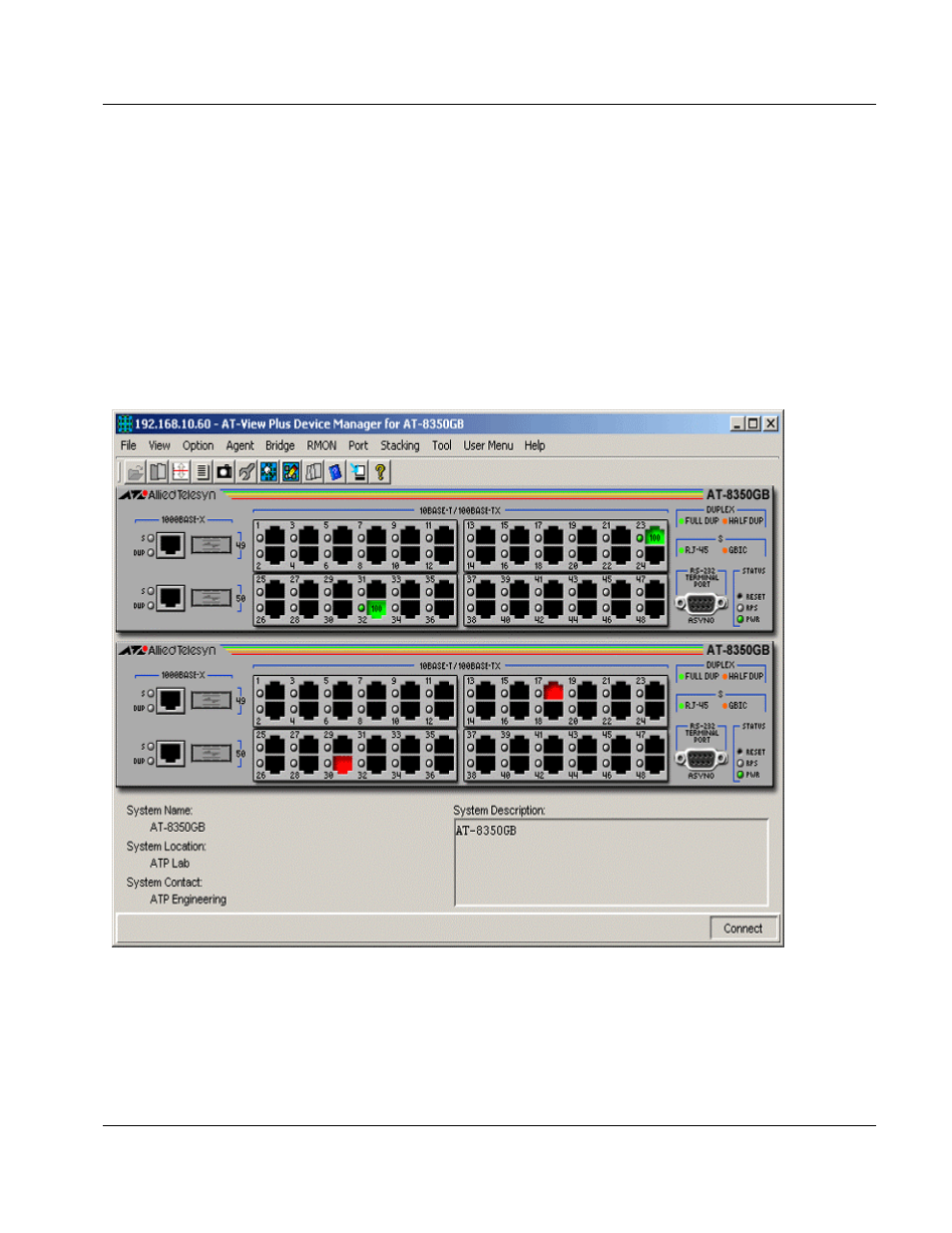The height and width of the screenshot is (1233, 952).
Task: Click the RESET button on upper switch
Action: tap(740, 596)
